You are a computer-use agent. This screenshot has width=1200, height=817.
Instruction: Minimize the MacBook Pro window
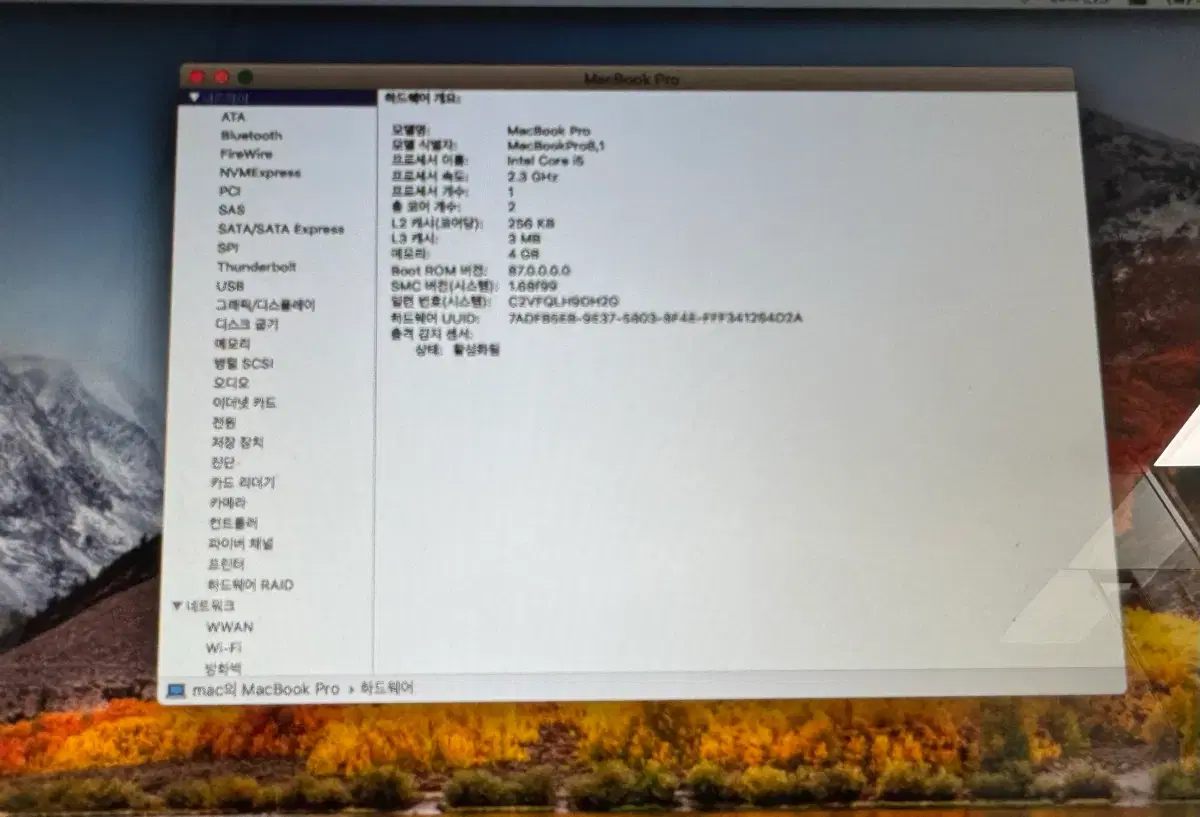pyautogui.click(x=221, y=77)
